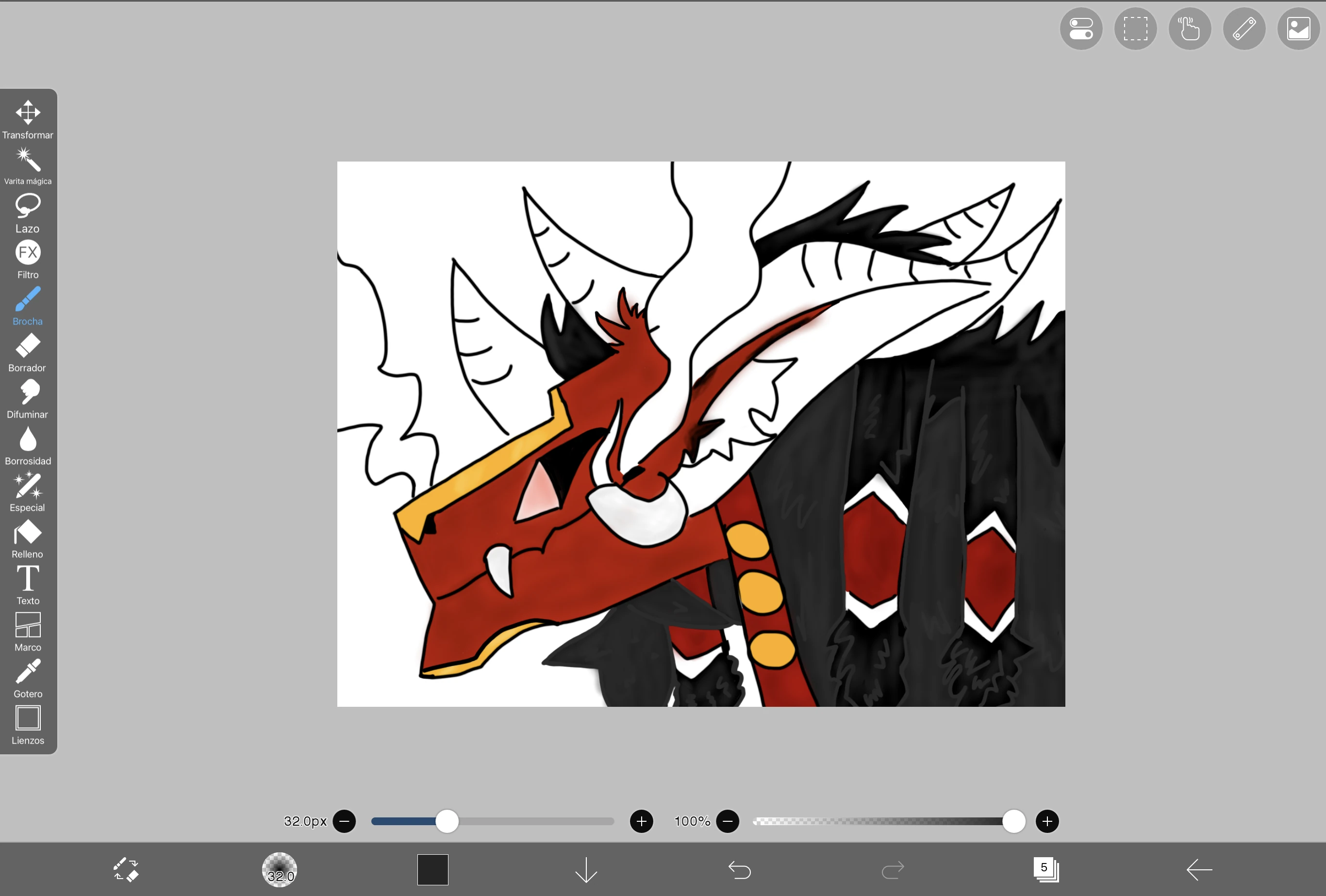Select the Varita mágica tool

tap(27, 163)
